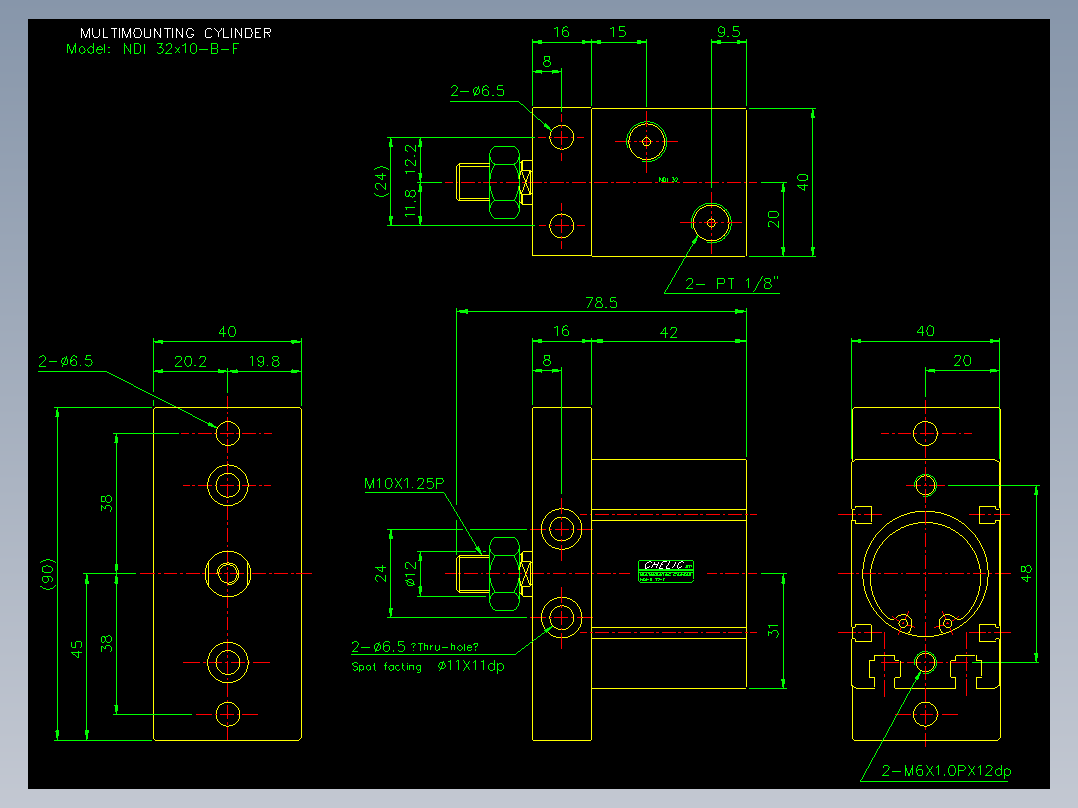Click the 19.8 horizontal dimension
The height and width of the screenshot is (808, 1078).
click(x=264, y=362)
